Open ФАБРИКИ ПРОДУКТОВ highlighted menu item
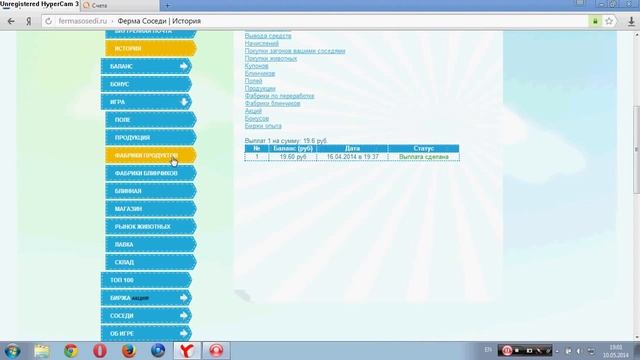 coord(151,156)
